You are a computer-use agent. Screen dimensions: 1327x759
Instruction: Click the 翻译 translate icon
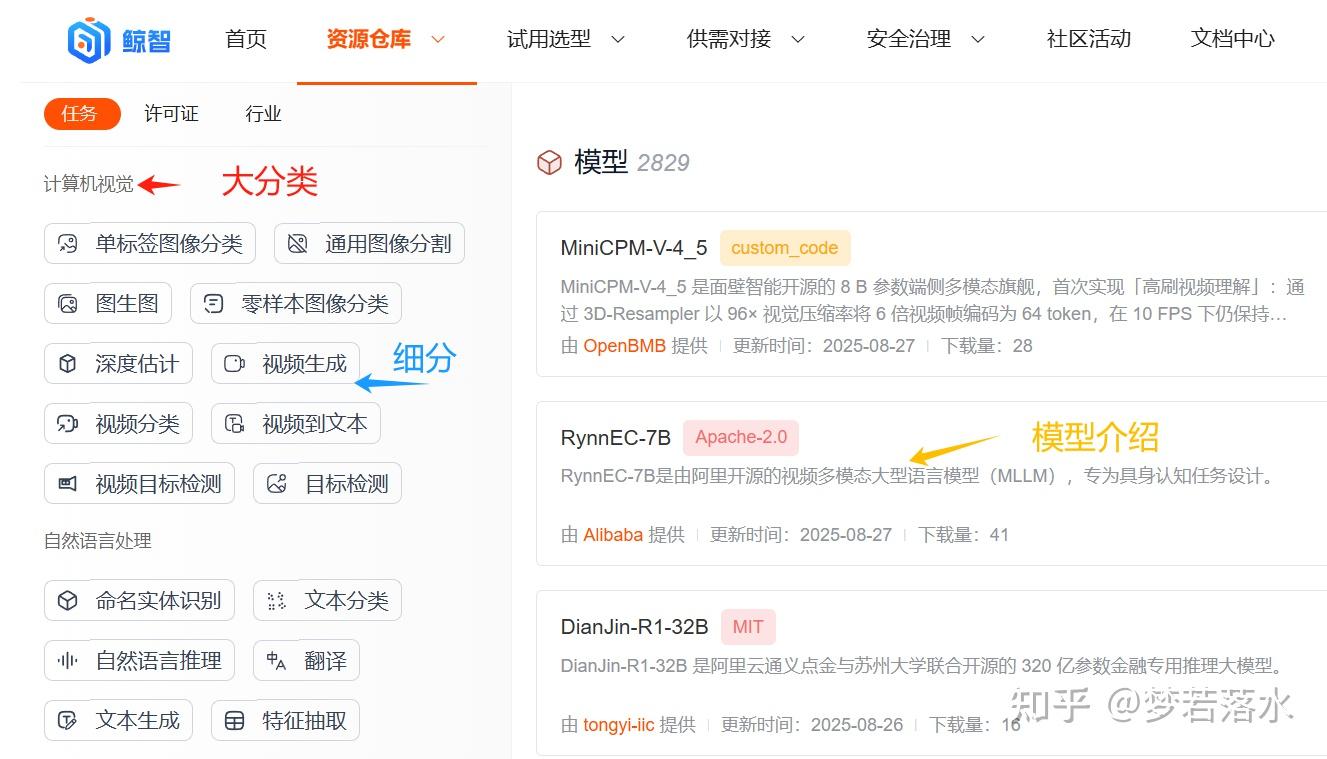[277, 661]
